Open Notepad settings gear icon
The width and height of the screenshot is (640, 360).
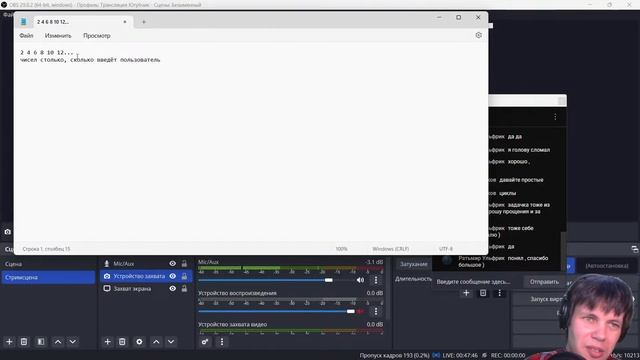478,36
